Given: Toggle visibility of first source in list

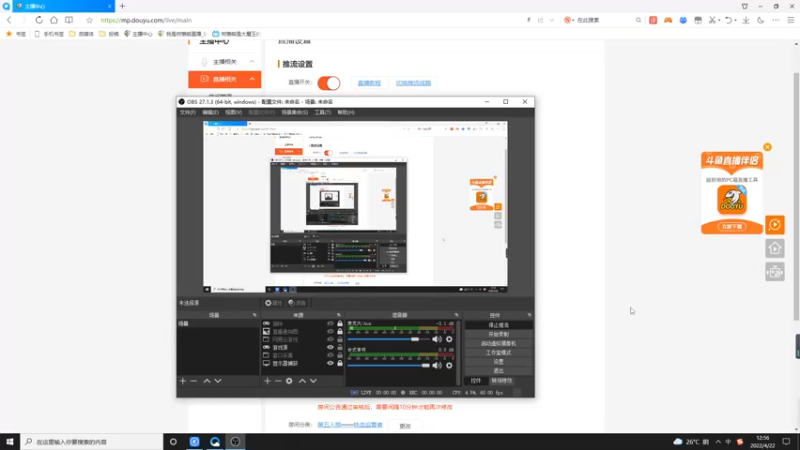Looking at the screenshot, I should coord(330,323).
